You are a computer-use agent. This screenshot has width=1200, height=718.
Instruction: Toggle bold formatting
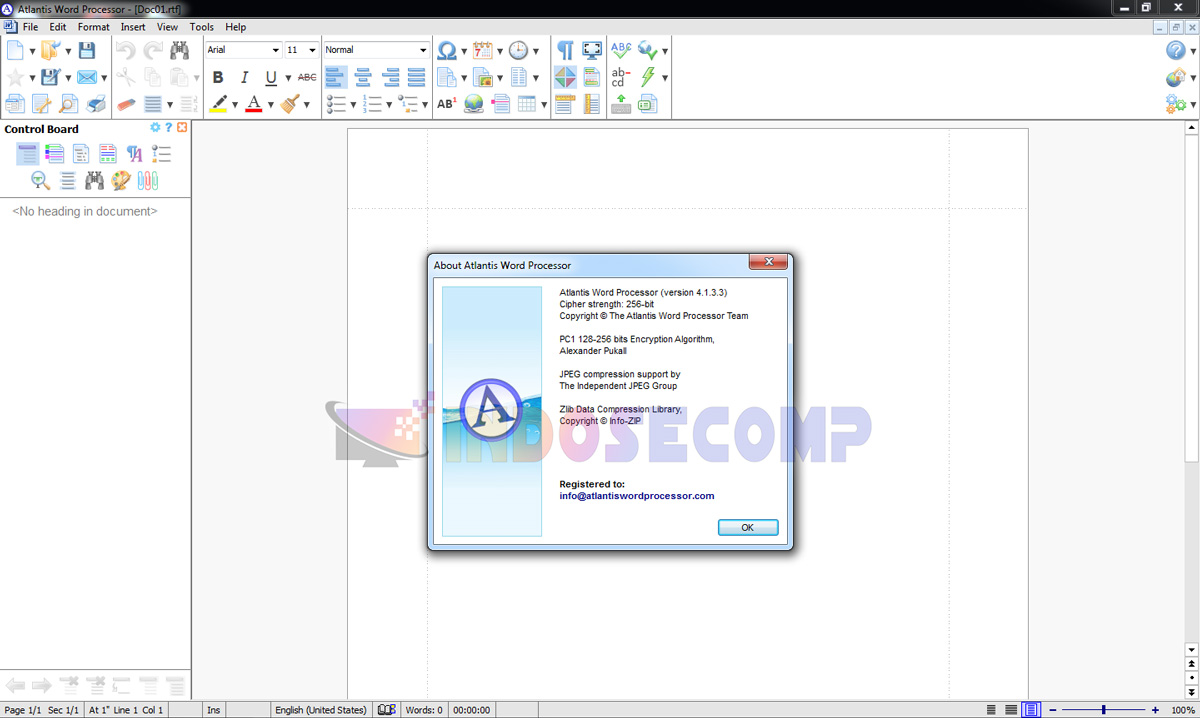[x=218, y=76]
